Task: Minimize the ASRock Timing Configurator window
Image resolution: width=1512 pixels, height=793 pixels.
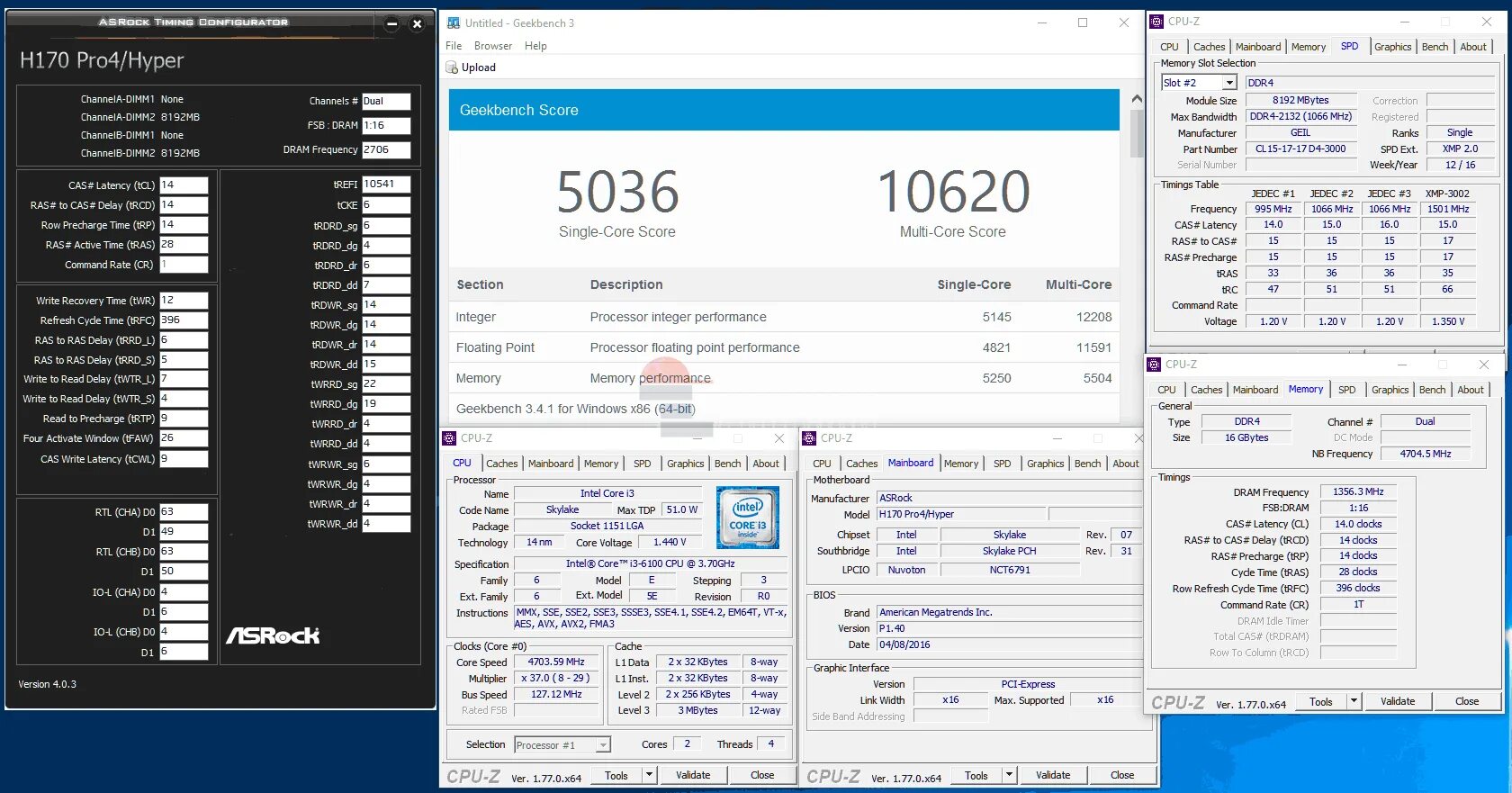Action: (x=391, y=24)
